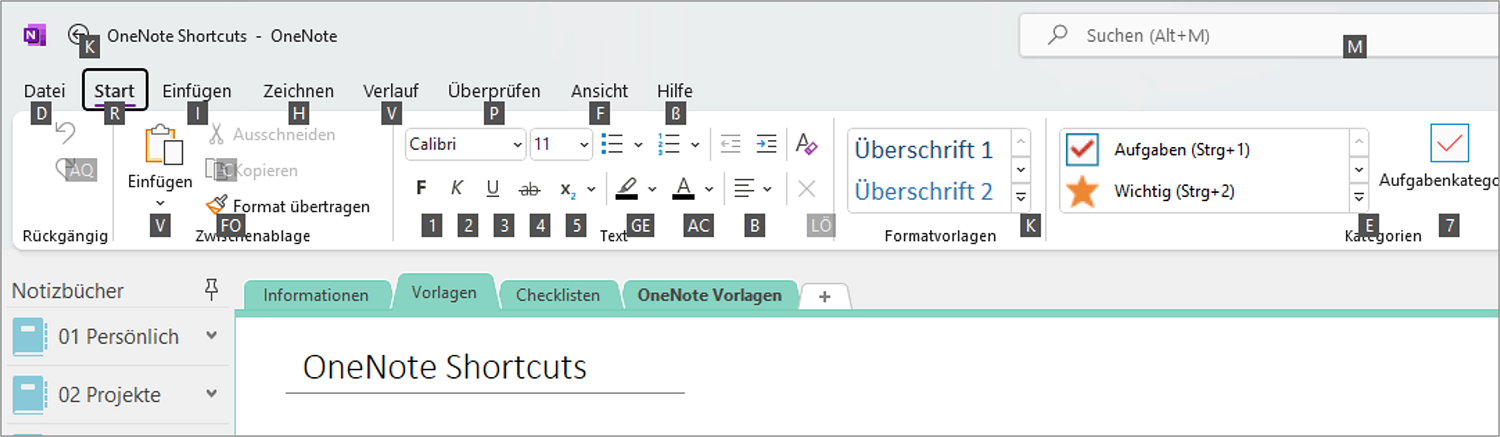Open the Informationen section tab
Image resolution: width=1500 pixels, height=437 pixels.
coord(316,295)
